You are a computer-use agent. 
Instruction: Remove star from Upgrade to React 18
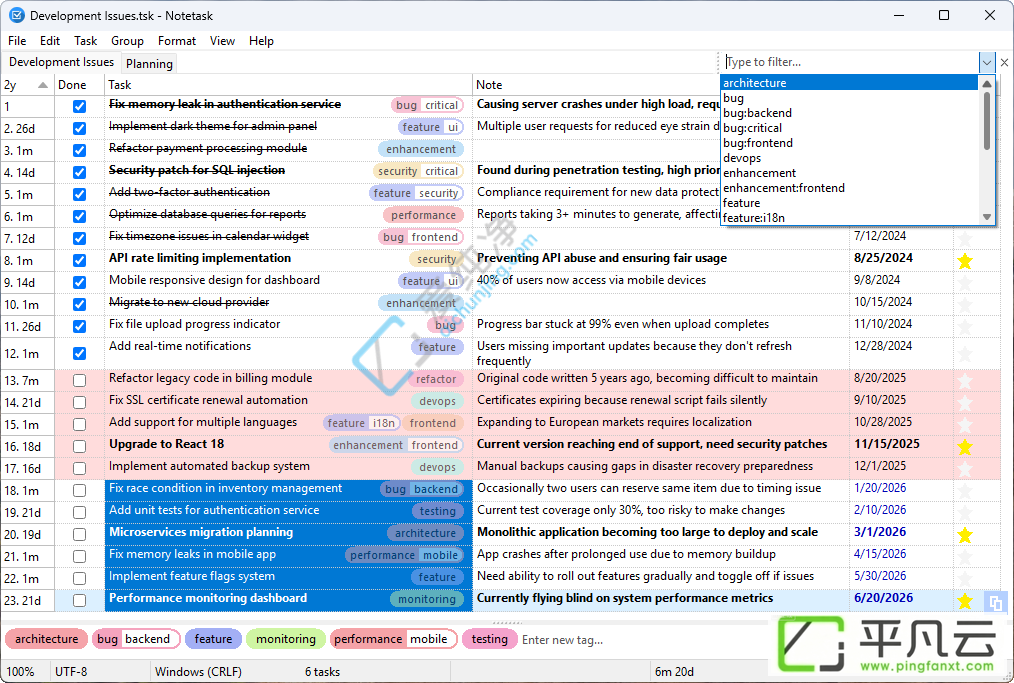click(x=965, y=447)
